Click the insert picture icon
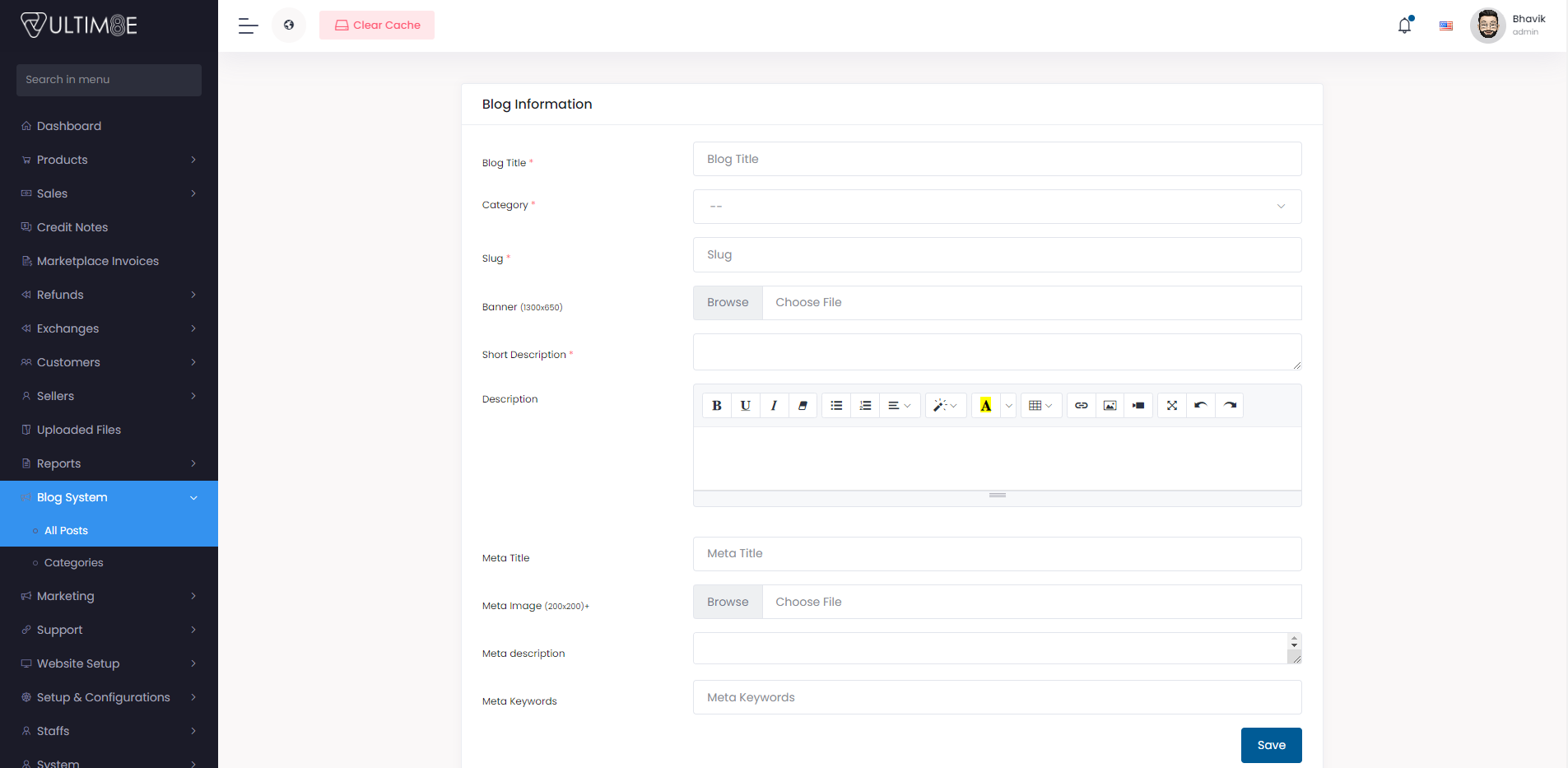The height and width of the screenshot is (768, 1568). tap(1110, 406)
